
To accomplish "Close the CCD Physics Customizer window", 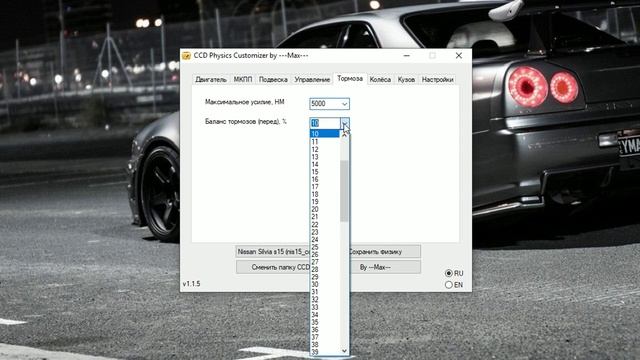I will 459,56.
